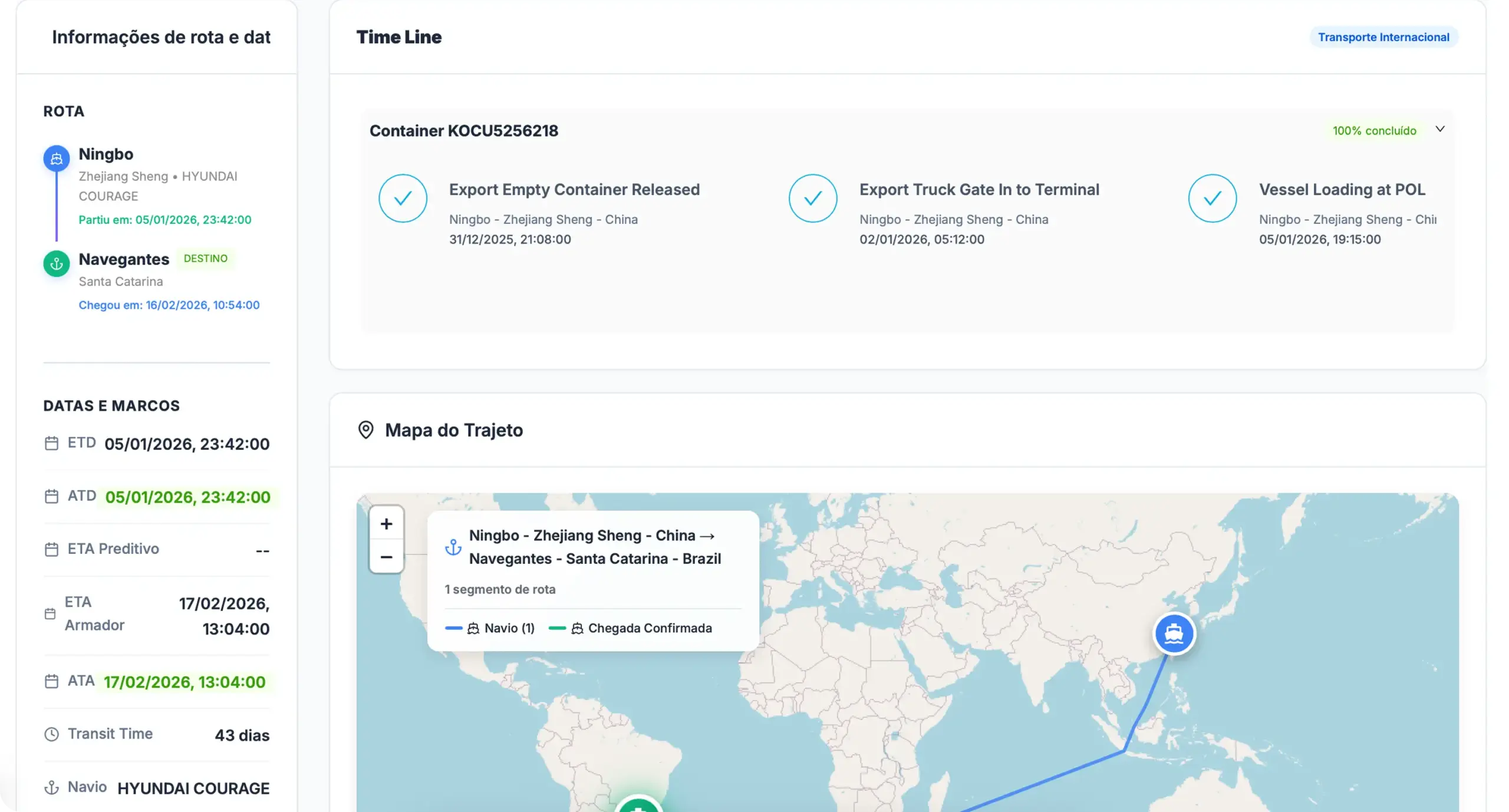Click the 100% concluído progress indicator
This screenshot has width=1509, height=812.
[1373, 130]
